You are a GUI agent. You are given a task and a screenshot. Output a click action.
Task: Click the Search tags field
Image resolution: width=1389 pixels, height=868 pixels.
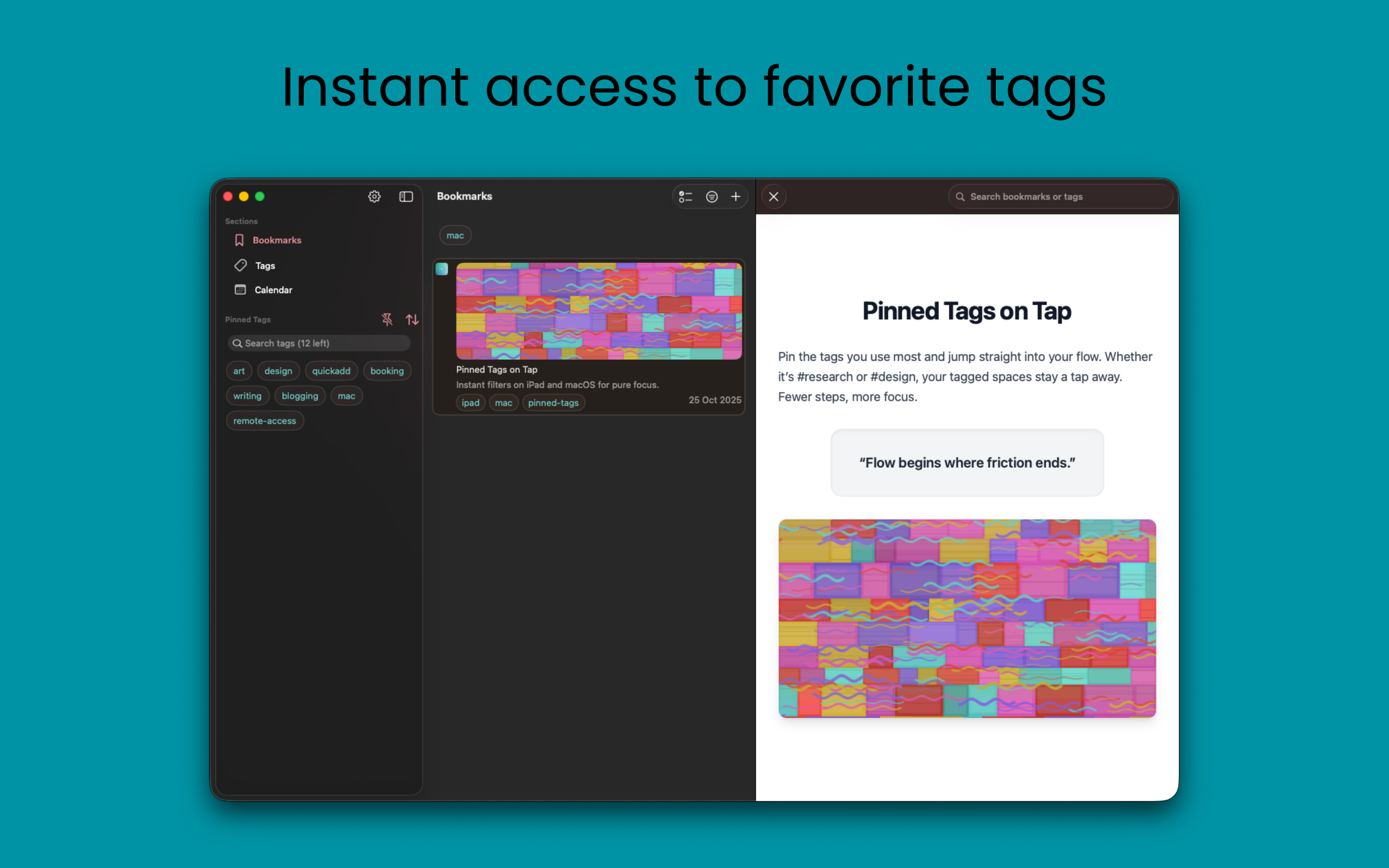(318, 343)
